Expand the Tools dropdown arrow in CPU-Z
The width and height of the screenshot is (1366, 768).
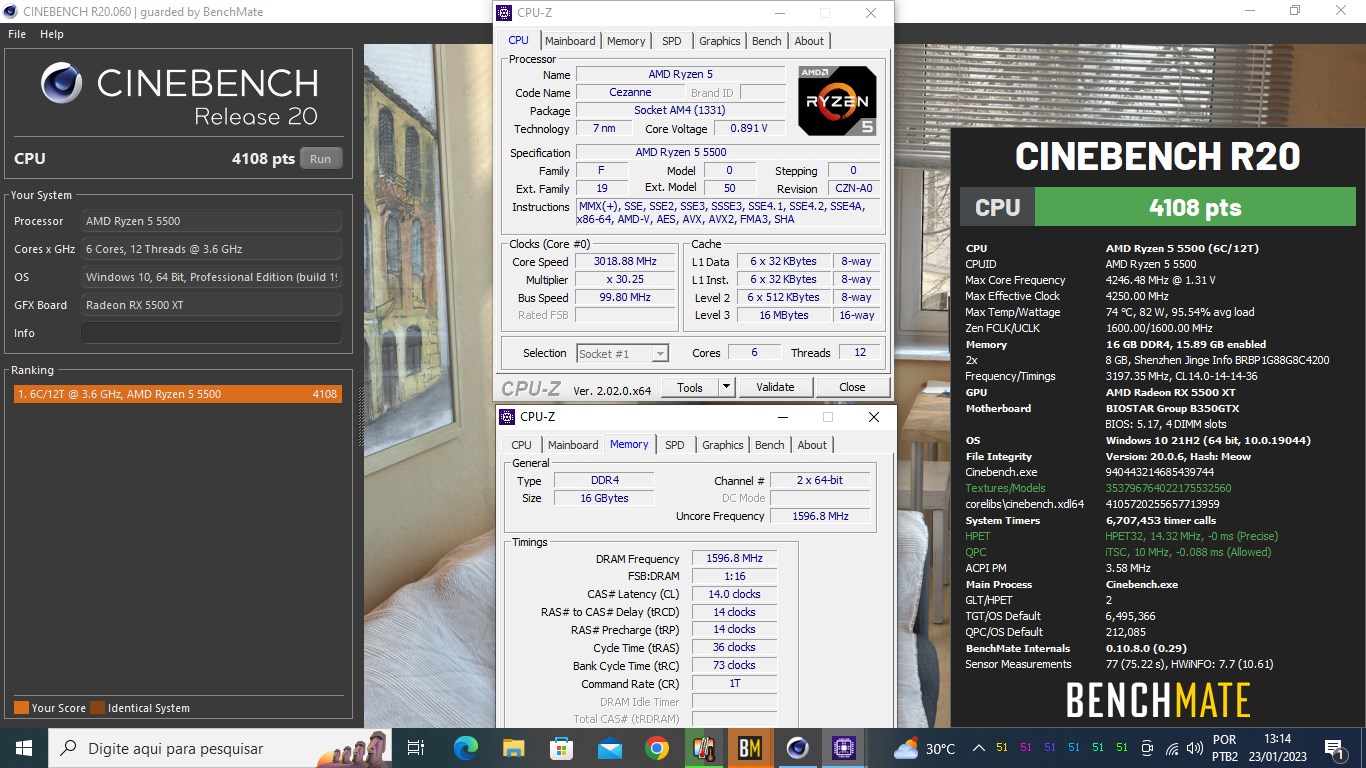pos(727,387)
